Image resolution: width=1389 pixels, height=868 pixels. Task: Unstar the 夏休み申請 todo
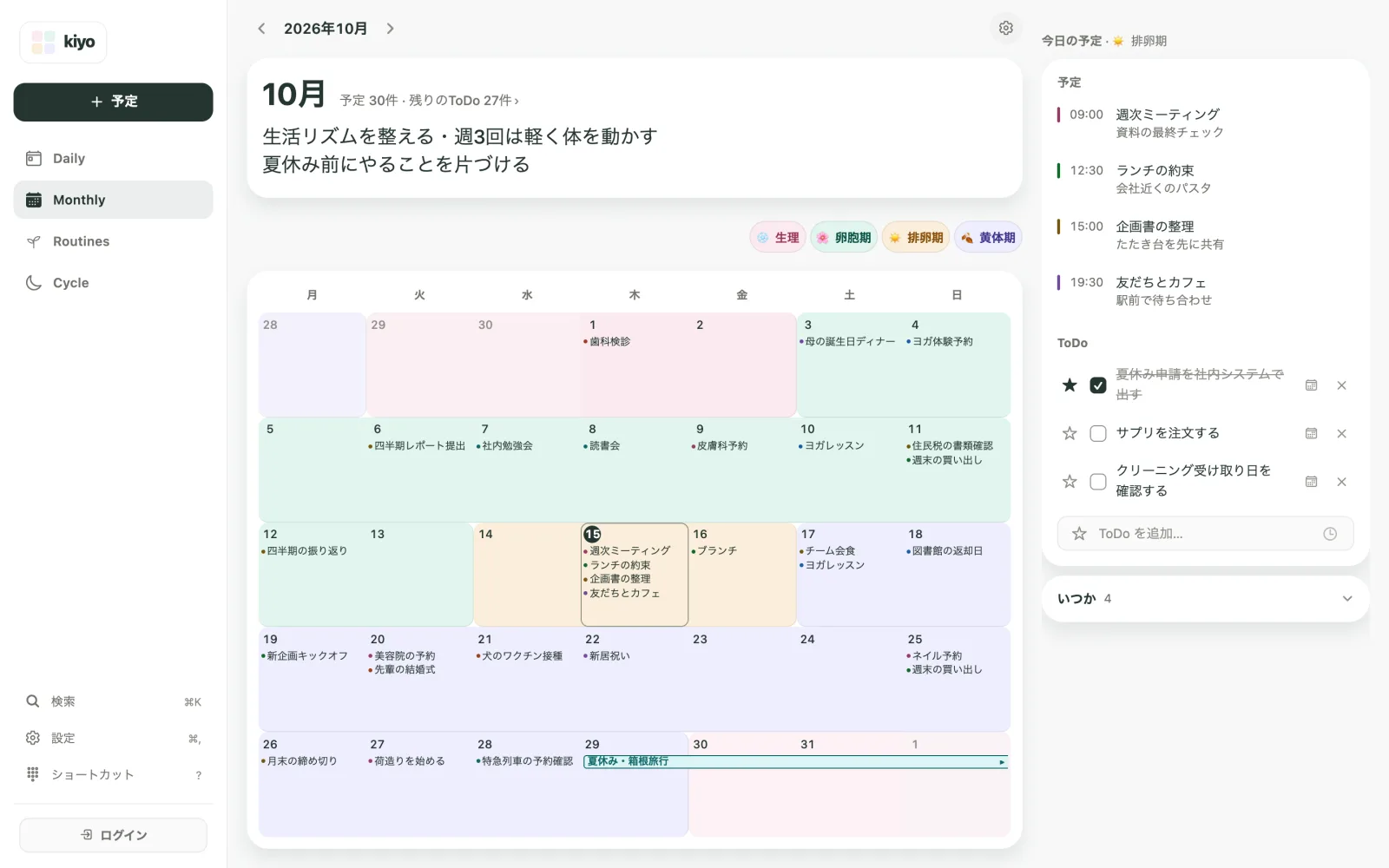coord(1070,385)
